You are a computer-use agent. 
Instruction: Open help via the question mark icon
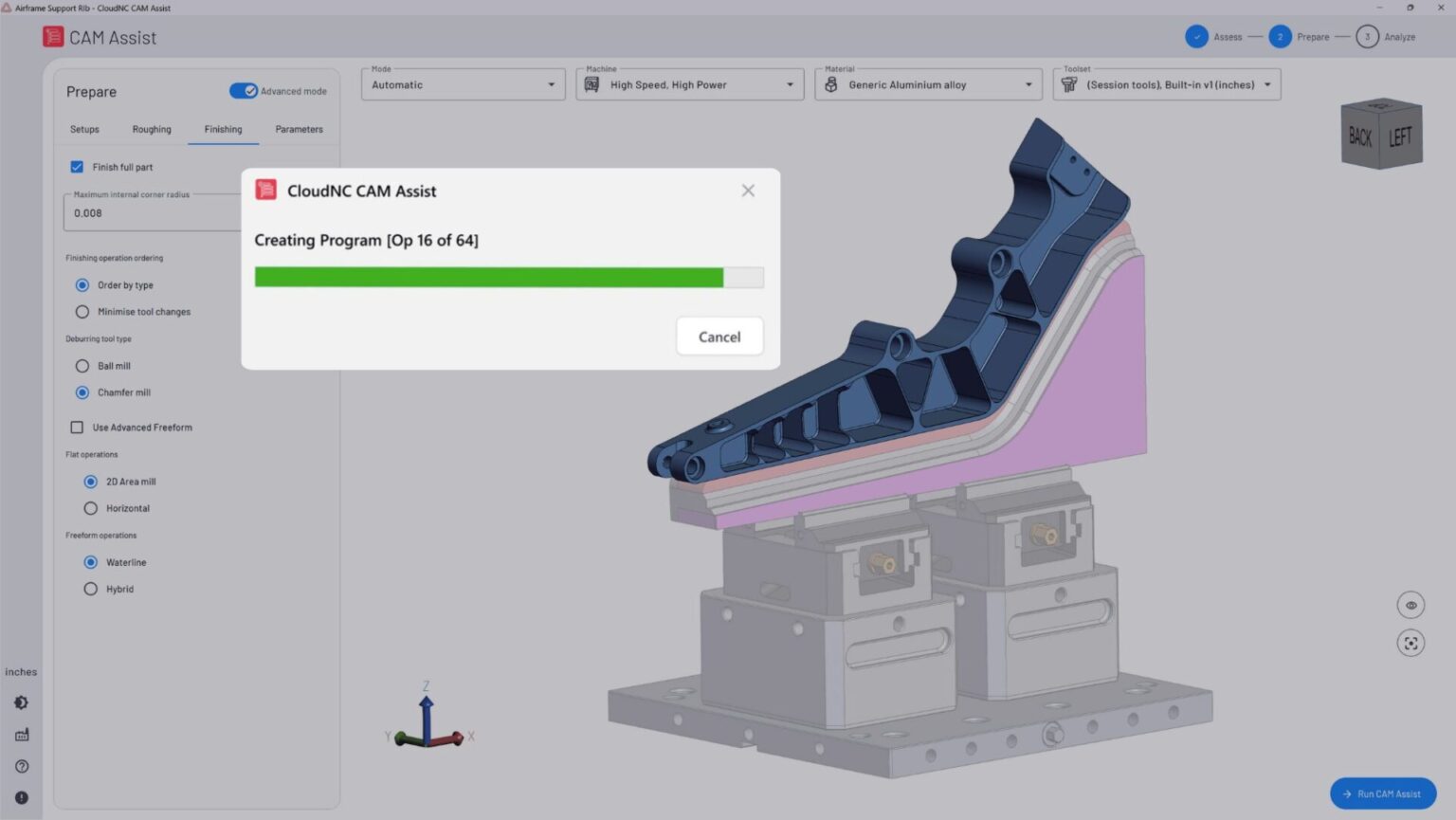[x=21, y=766]
